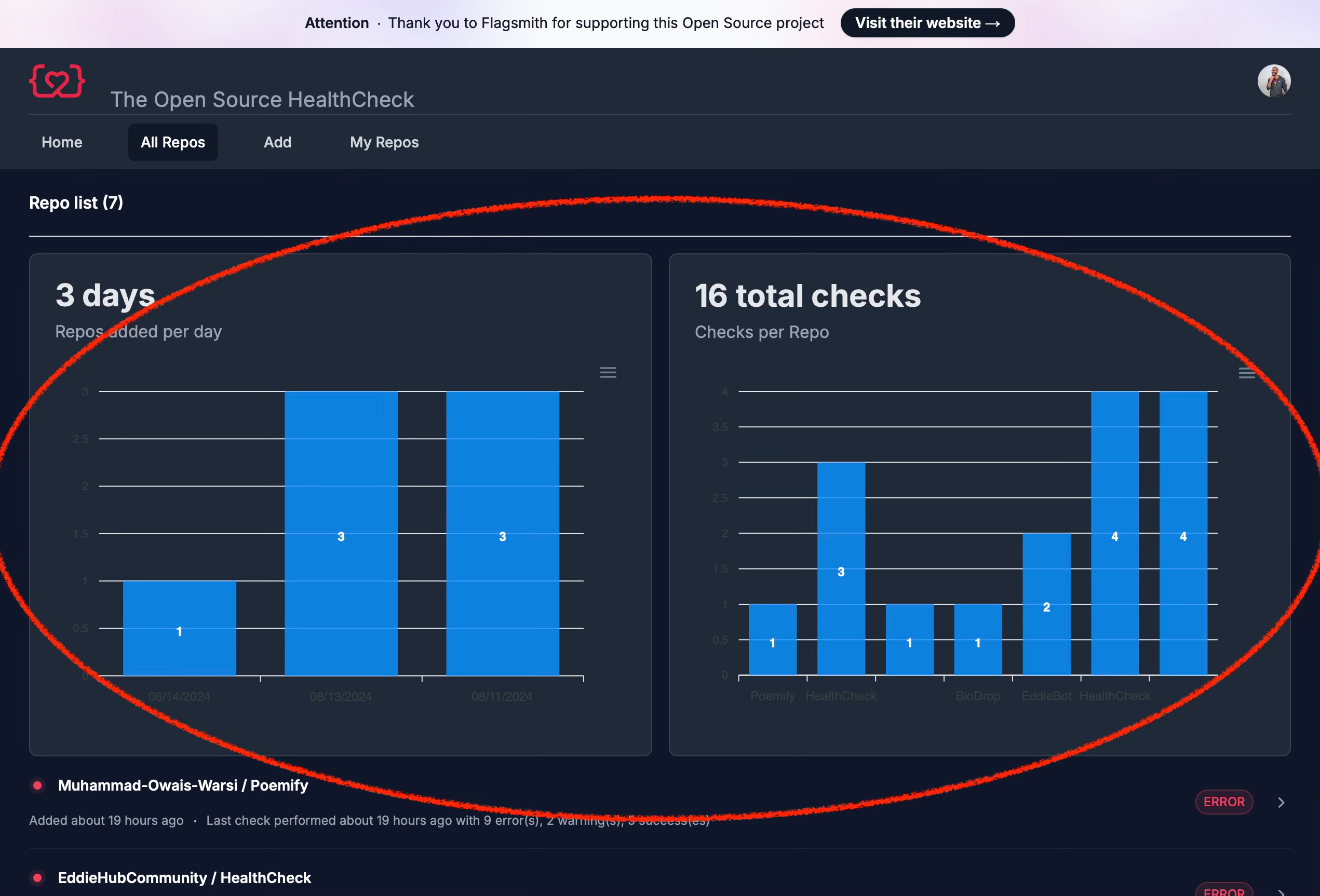
Task: Select the All Repos tab
Action: pyautogui.click(x=173, y=142)
